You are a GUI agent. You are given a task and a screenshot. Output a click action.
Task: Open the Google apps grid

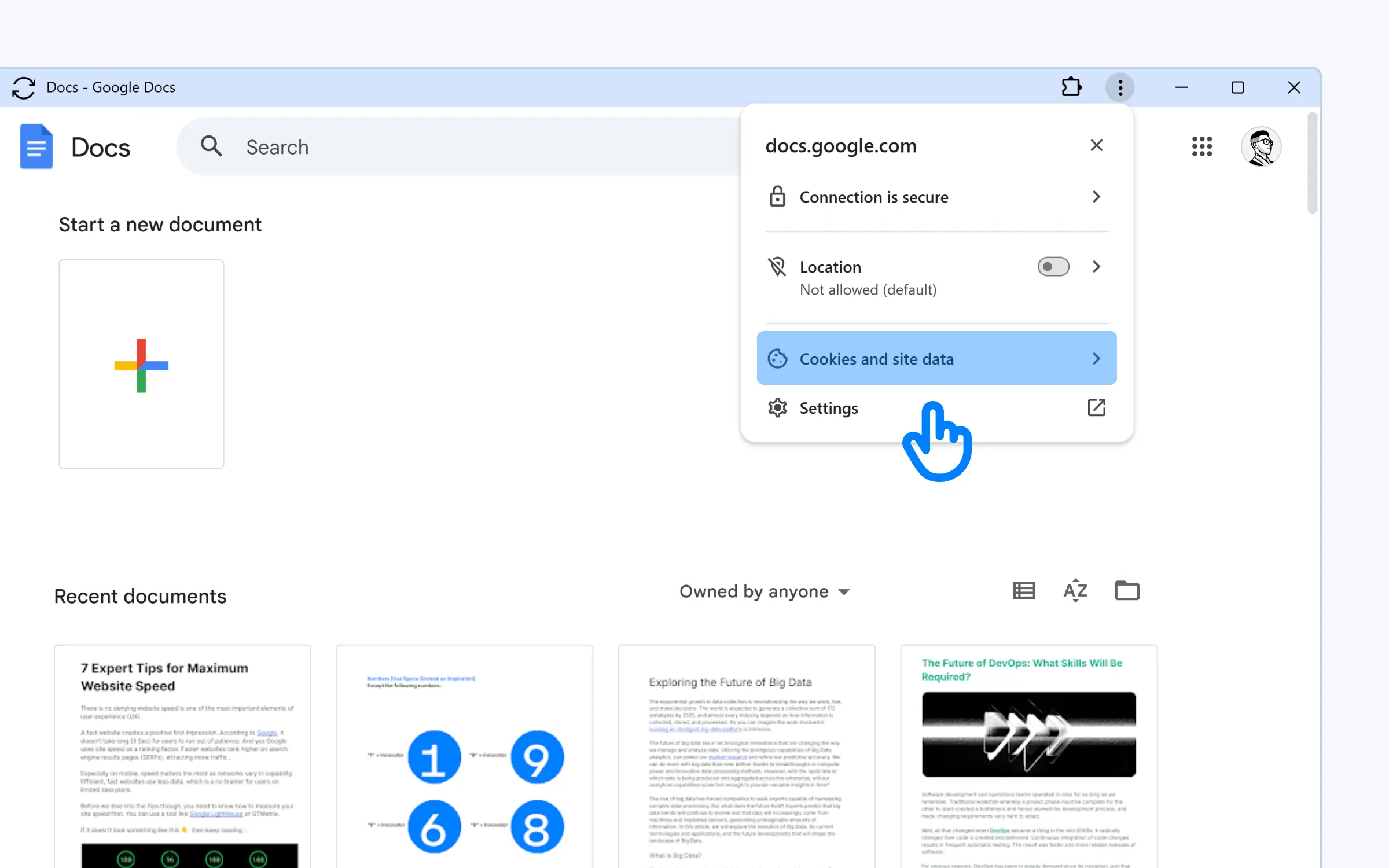pyautogui.click(x=1202, y=146)
